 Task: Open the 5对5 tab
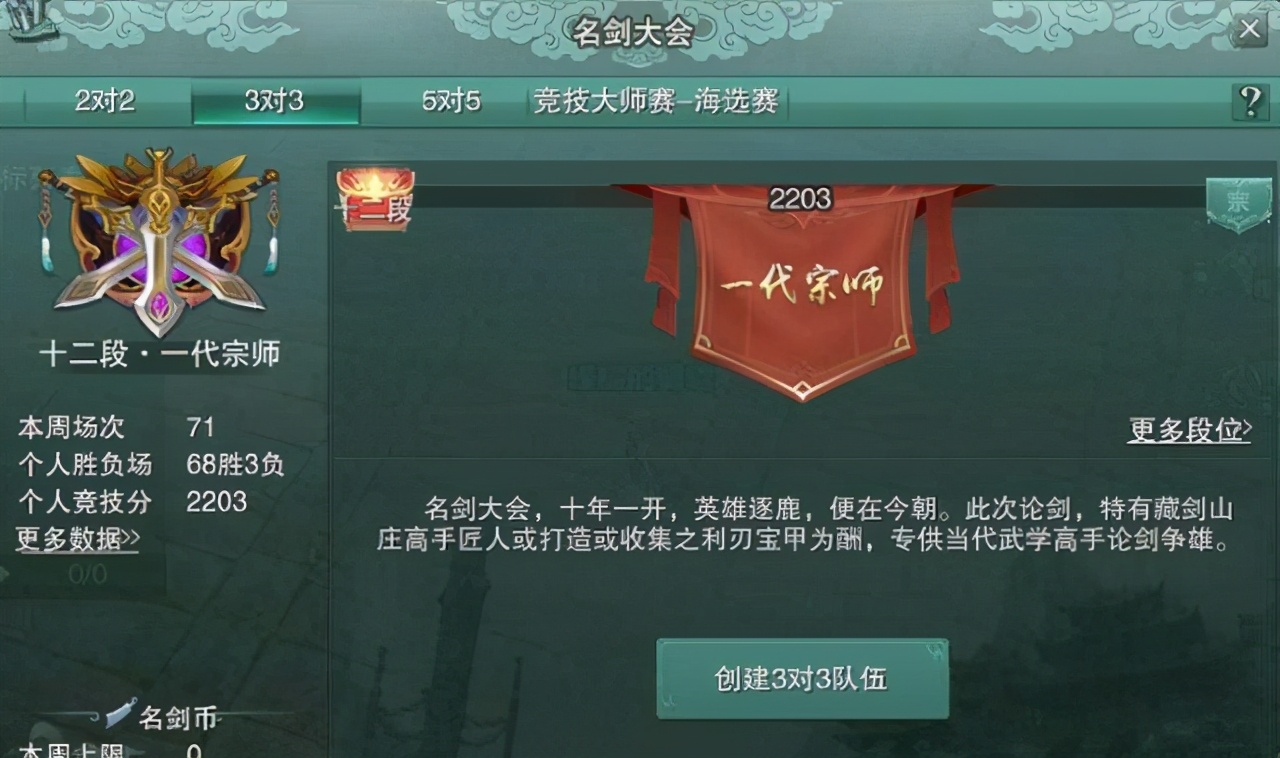coord(451,101)
